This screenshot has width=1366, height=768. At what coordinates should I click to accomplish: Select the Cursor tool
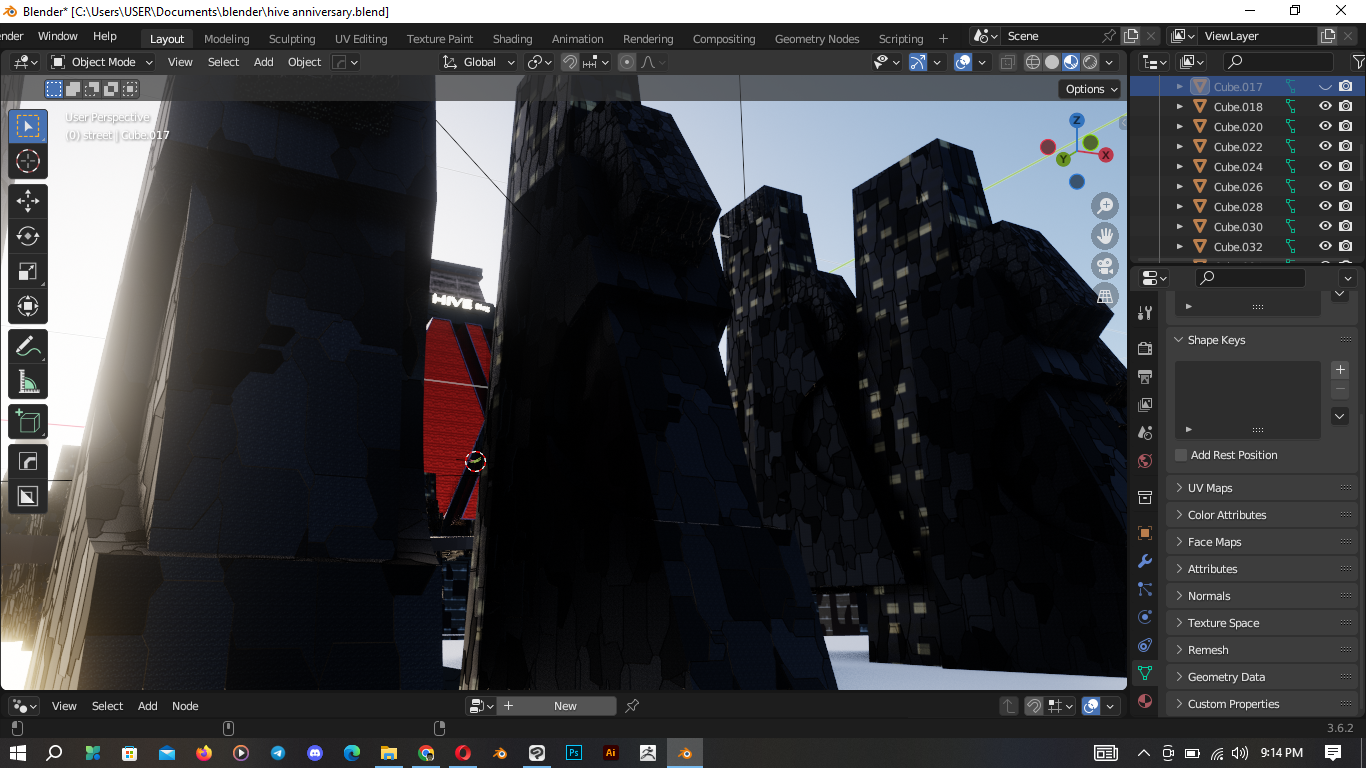point(28,161)
